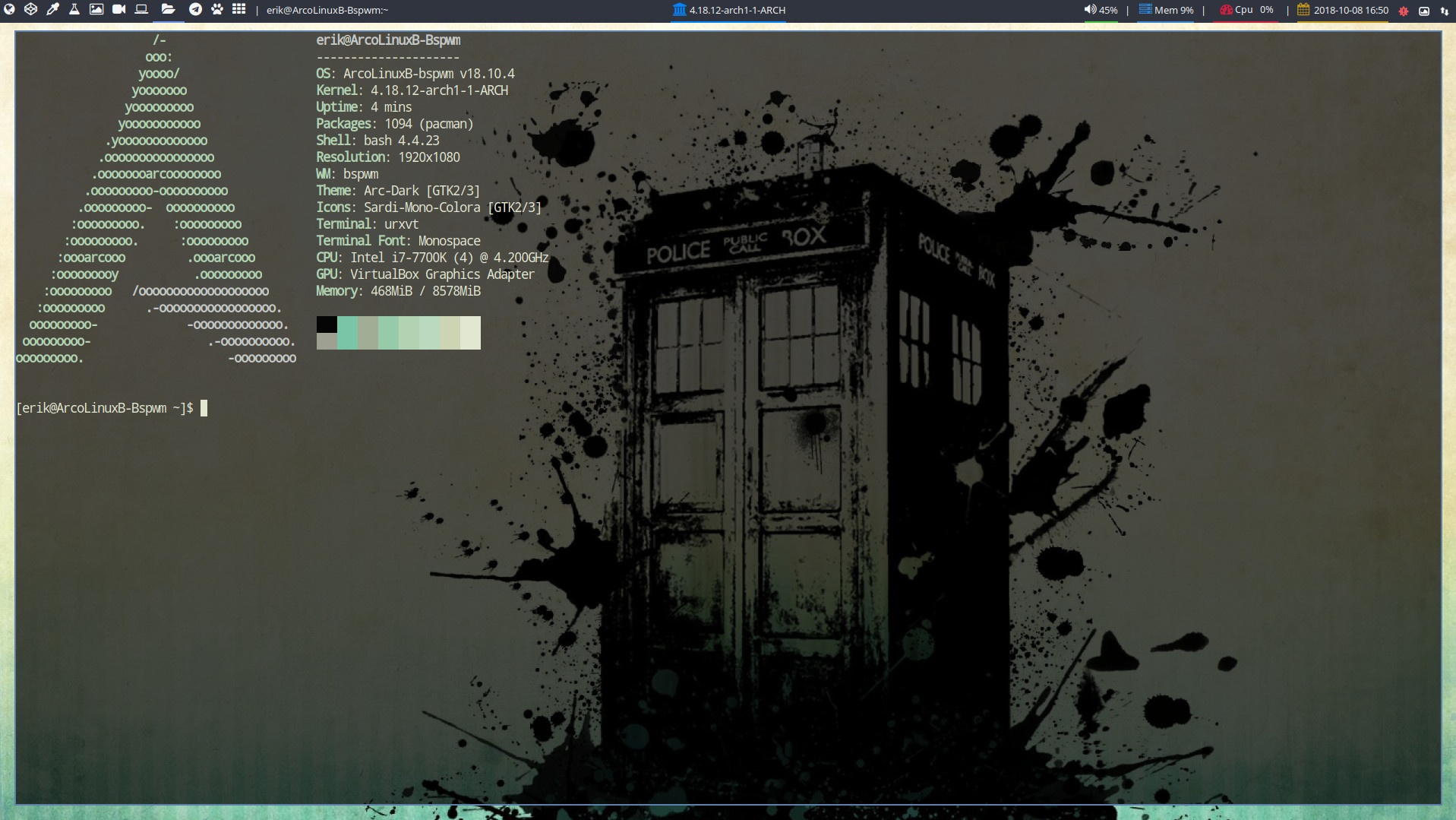Image resolution: width=1456 pixels, height=820 pixels.
Task: Open the flask workspace icon
Action: [x=74, y=10]
